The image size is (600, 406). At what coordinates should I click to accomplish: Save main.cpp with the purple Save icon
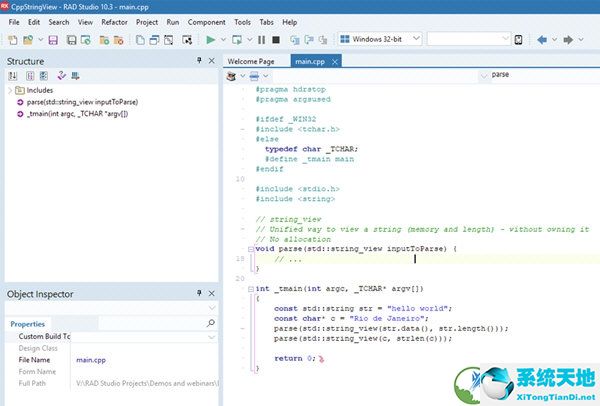(x=53, y=40)
